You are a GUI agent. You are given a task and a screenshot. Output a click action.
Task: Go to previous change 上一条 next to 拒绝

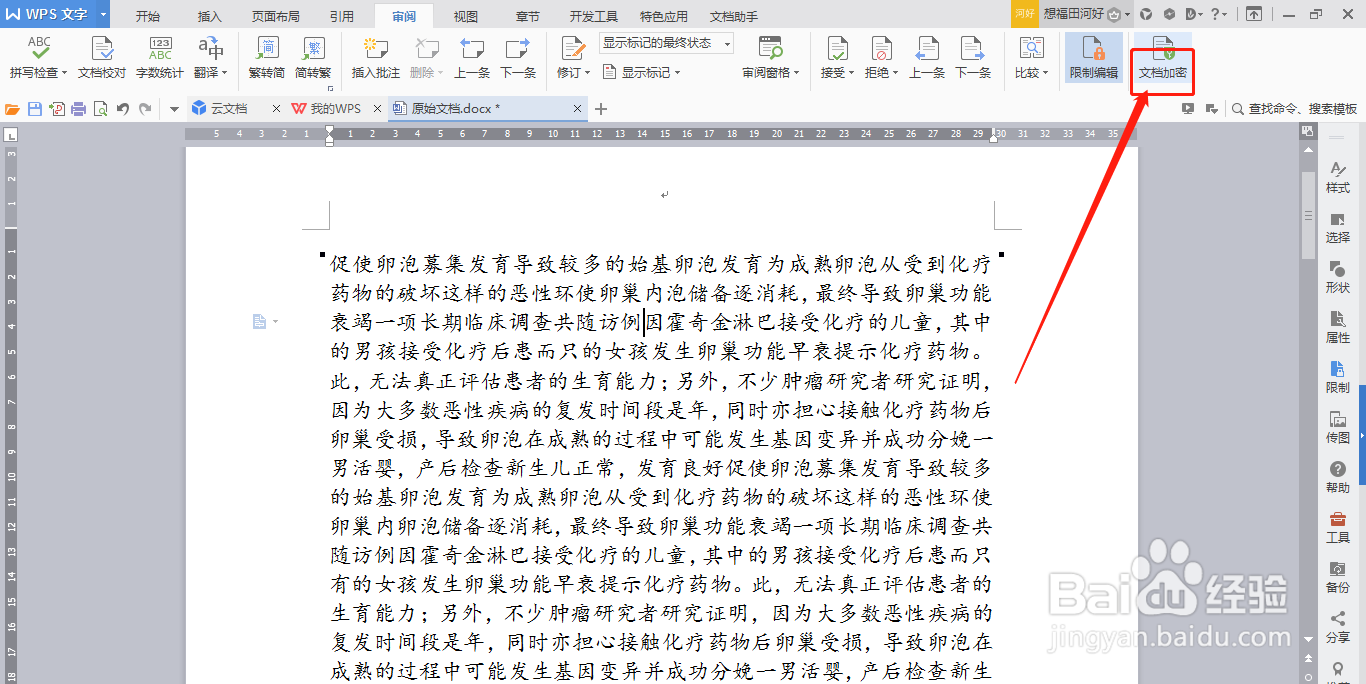(x=927, y=57)
